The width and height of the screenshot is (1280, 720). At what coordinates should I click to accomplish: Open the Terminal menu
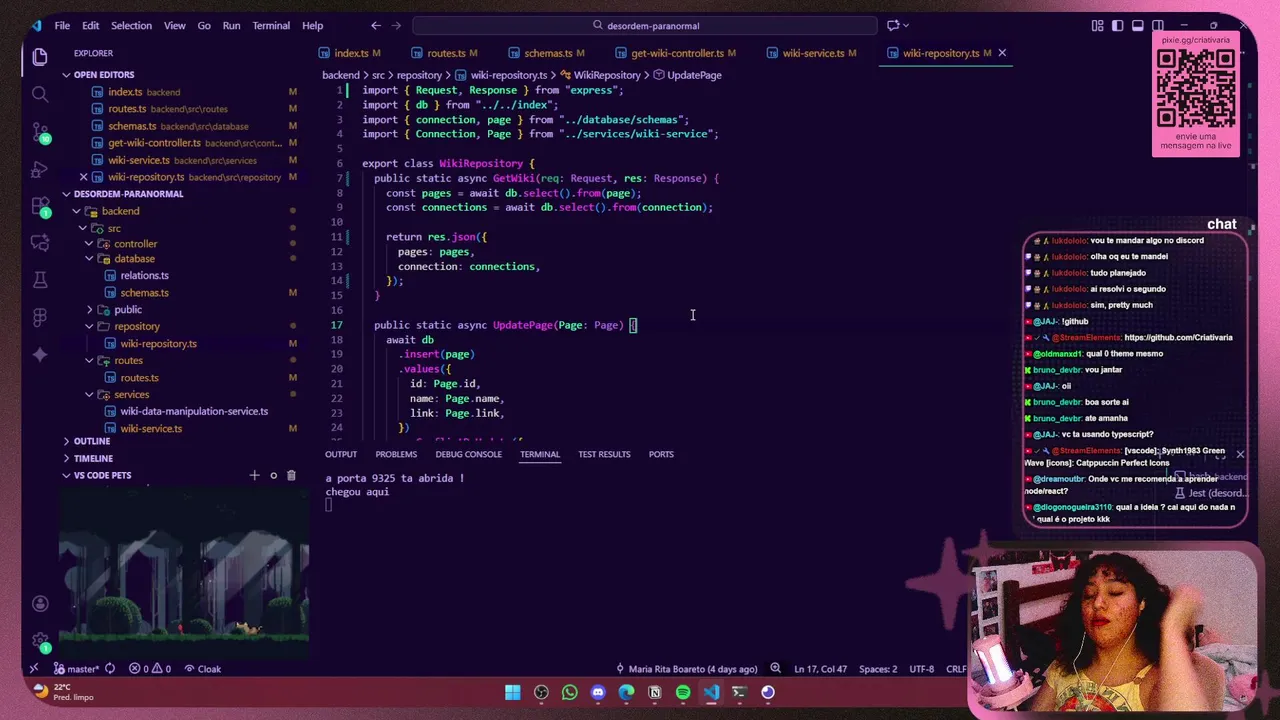[x=271, y=25]
